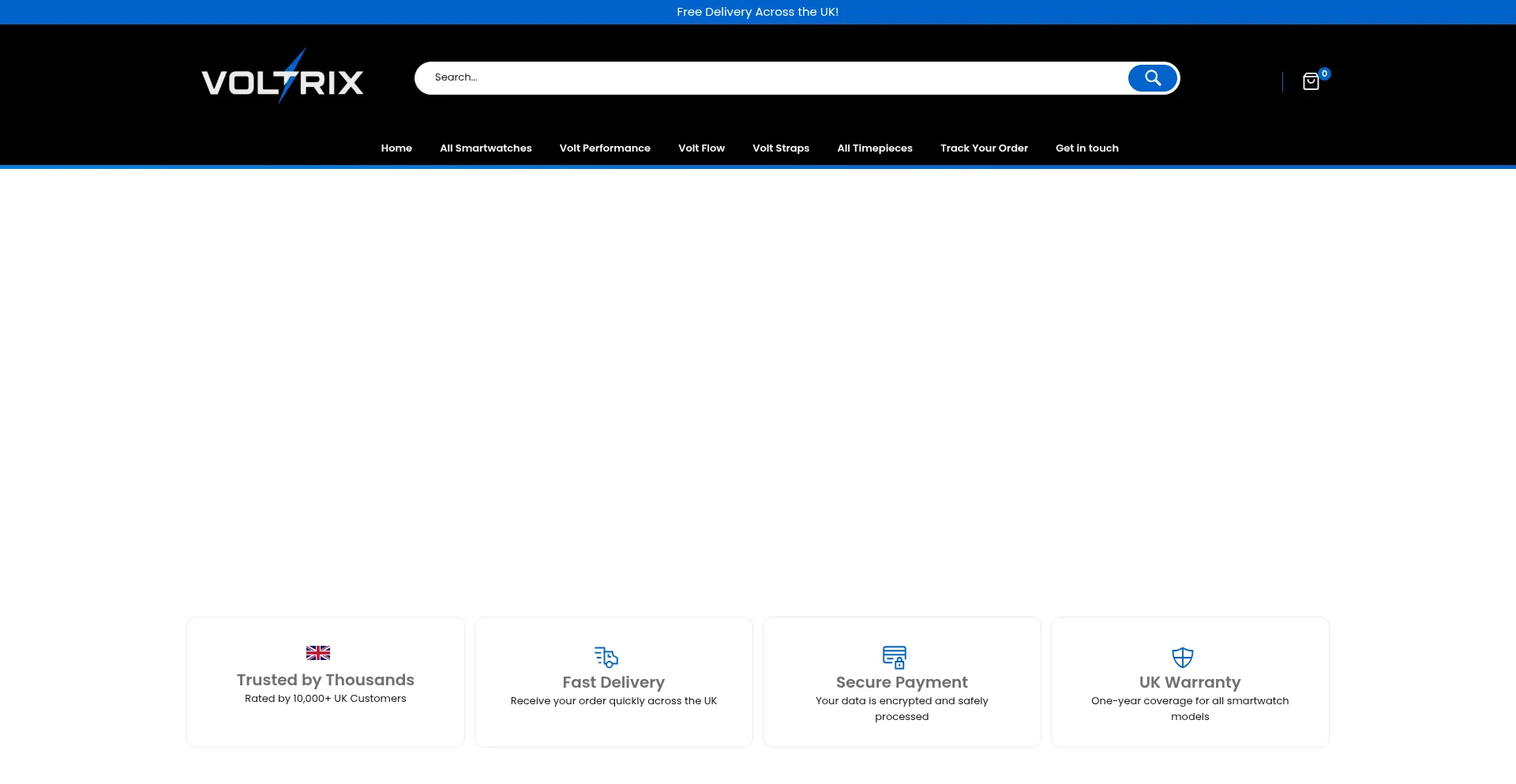The image size is (1516, 784).
Task: Click the Secure Payment card icon
Action: 895,657
